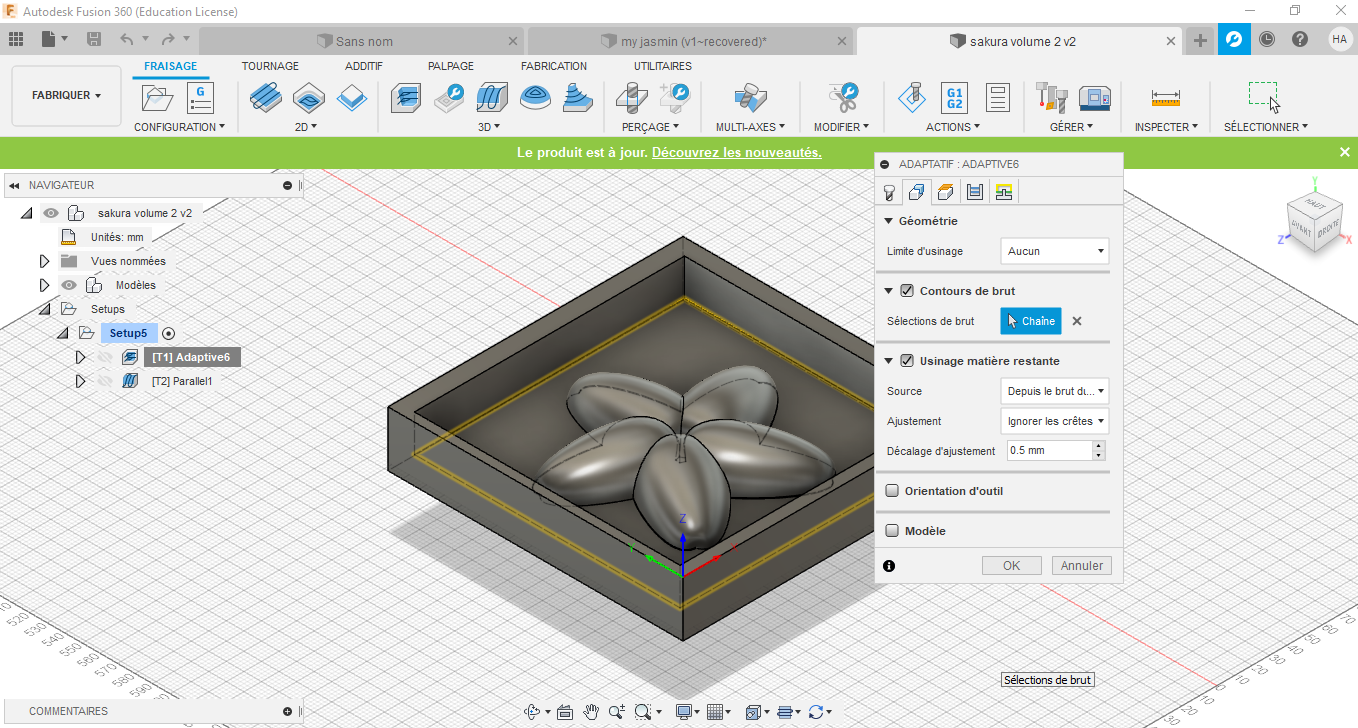The width and height of the screenshot is (1358, 728).
Task: Open the tool library icon in Gérer
Action: click(x=1049, y=97)
